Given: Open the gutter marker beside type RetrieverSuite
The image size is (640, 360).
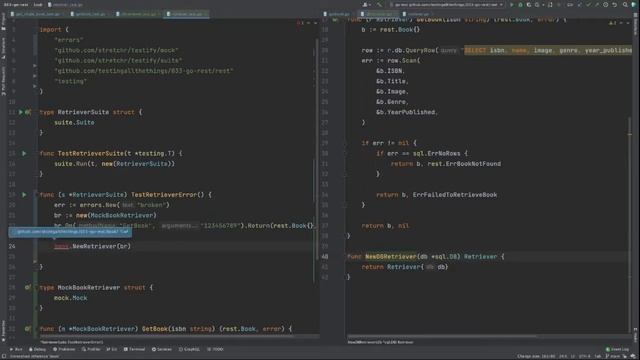Looking at the screenshot, I should point(27,112).
